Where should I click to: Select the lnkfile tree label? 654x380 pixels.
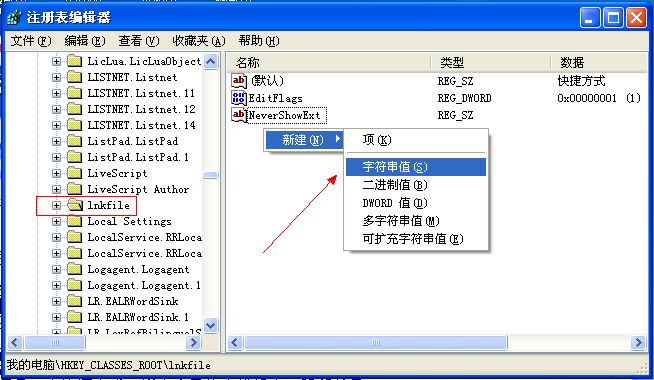[x=108, y=205]
